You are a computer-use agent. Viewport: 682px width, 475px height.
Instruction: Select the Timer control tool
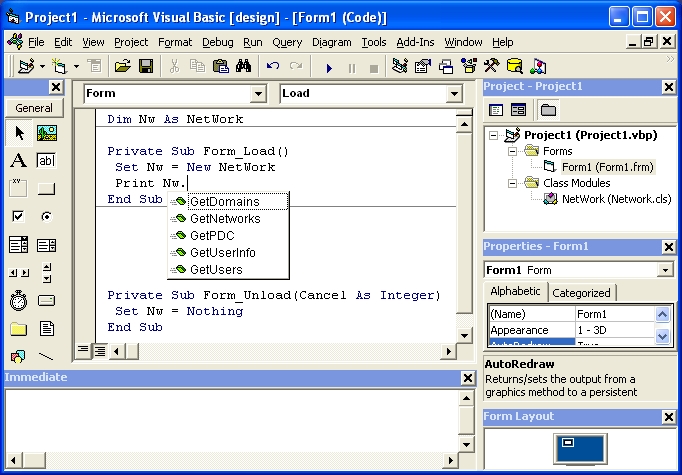[19, 301]
